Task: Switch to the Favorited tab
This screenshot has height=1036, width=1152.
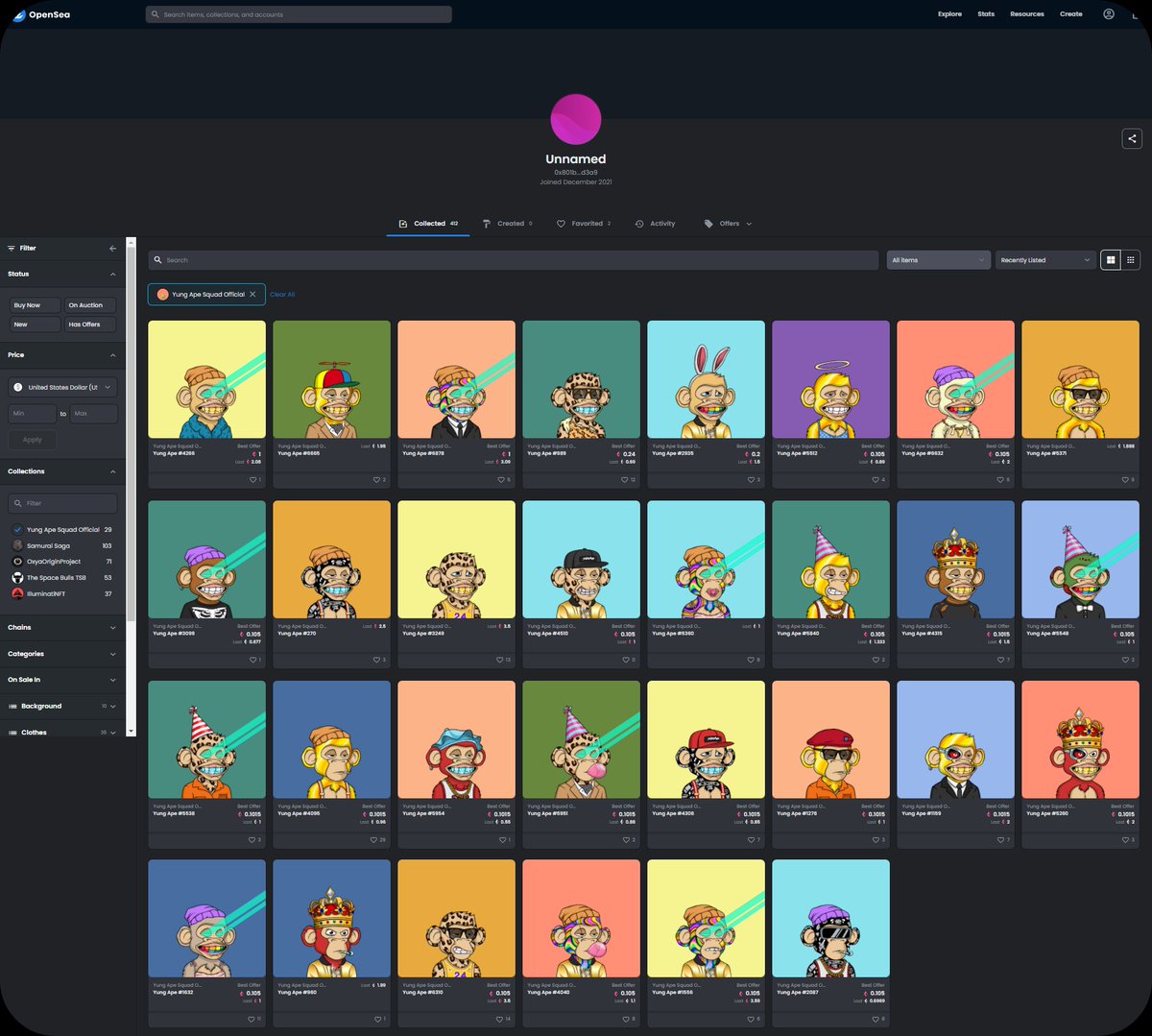Action: click(x=584, y=224)
